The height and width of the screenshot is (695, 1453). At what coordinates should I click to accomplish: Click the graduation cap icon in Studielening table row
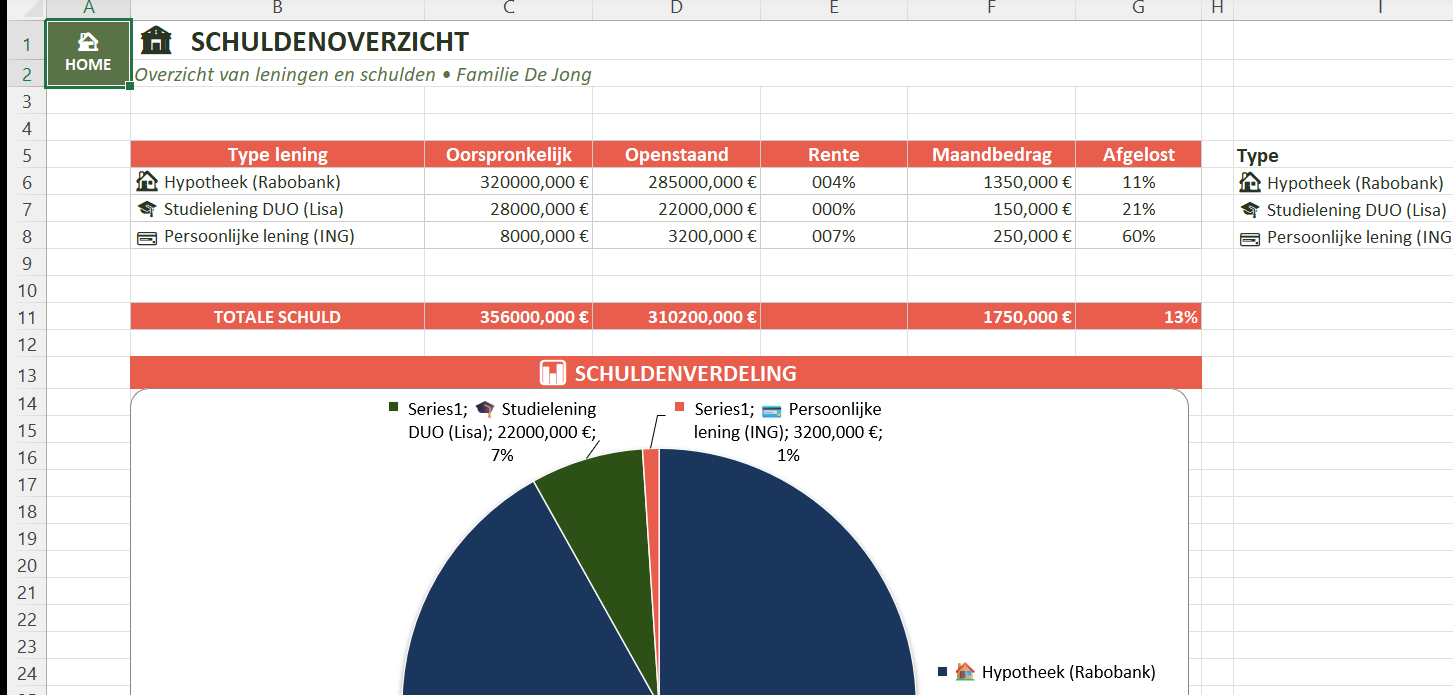point(147,209)
